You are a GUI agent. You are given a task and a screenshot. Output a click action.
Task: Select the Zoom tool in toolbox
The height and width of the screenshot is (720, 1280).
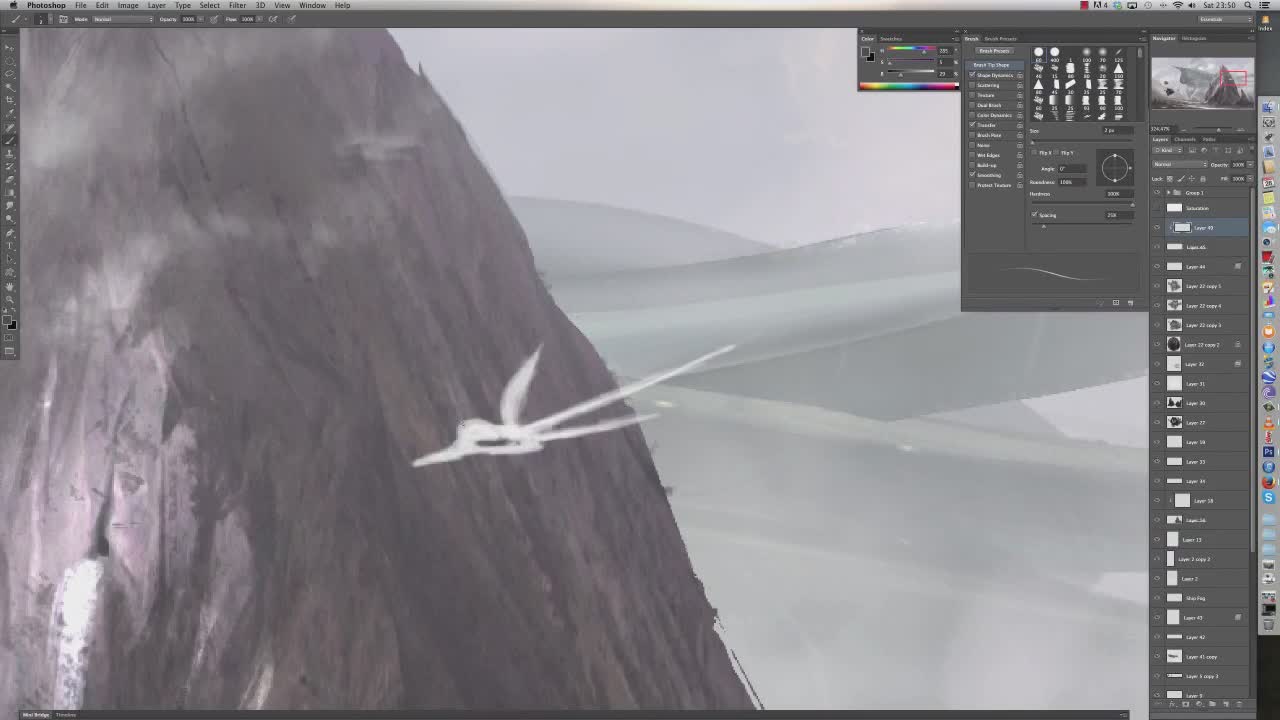[x=10, y=298]
